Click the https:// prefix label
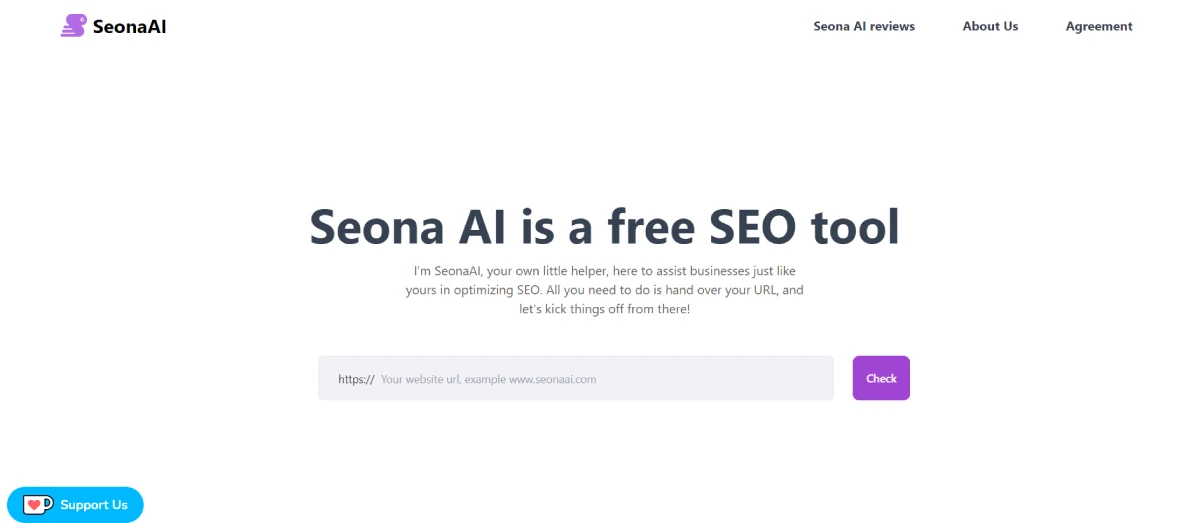 click(x=356, y=379)
